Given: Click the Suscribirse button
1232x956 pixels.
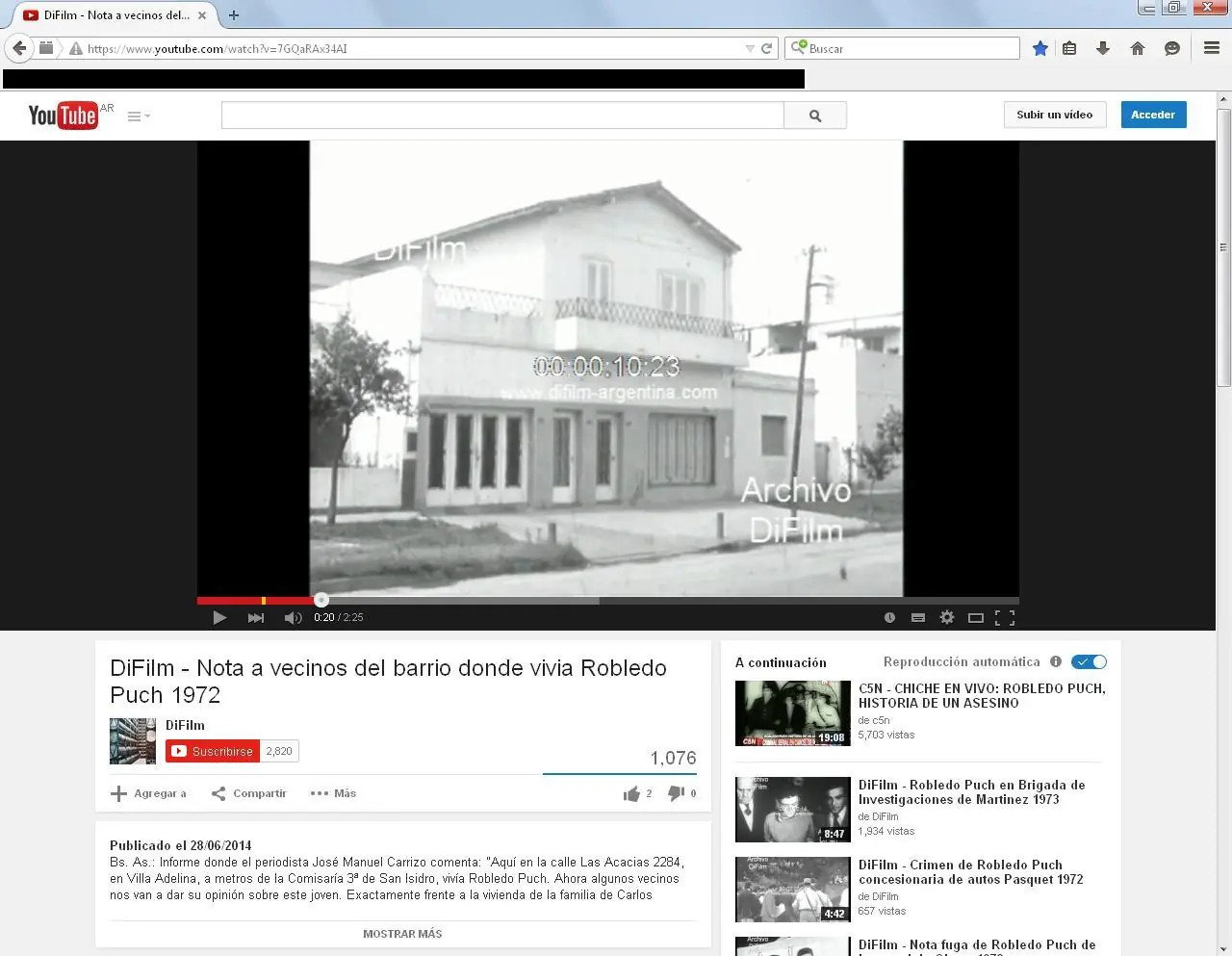Looking at the screenshot, I should (213, 751).
